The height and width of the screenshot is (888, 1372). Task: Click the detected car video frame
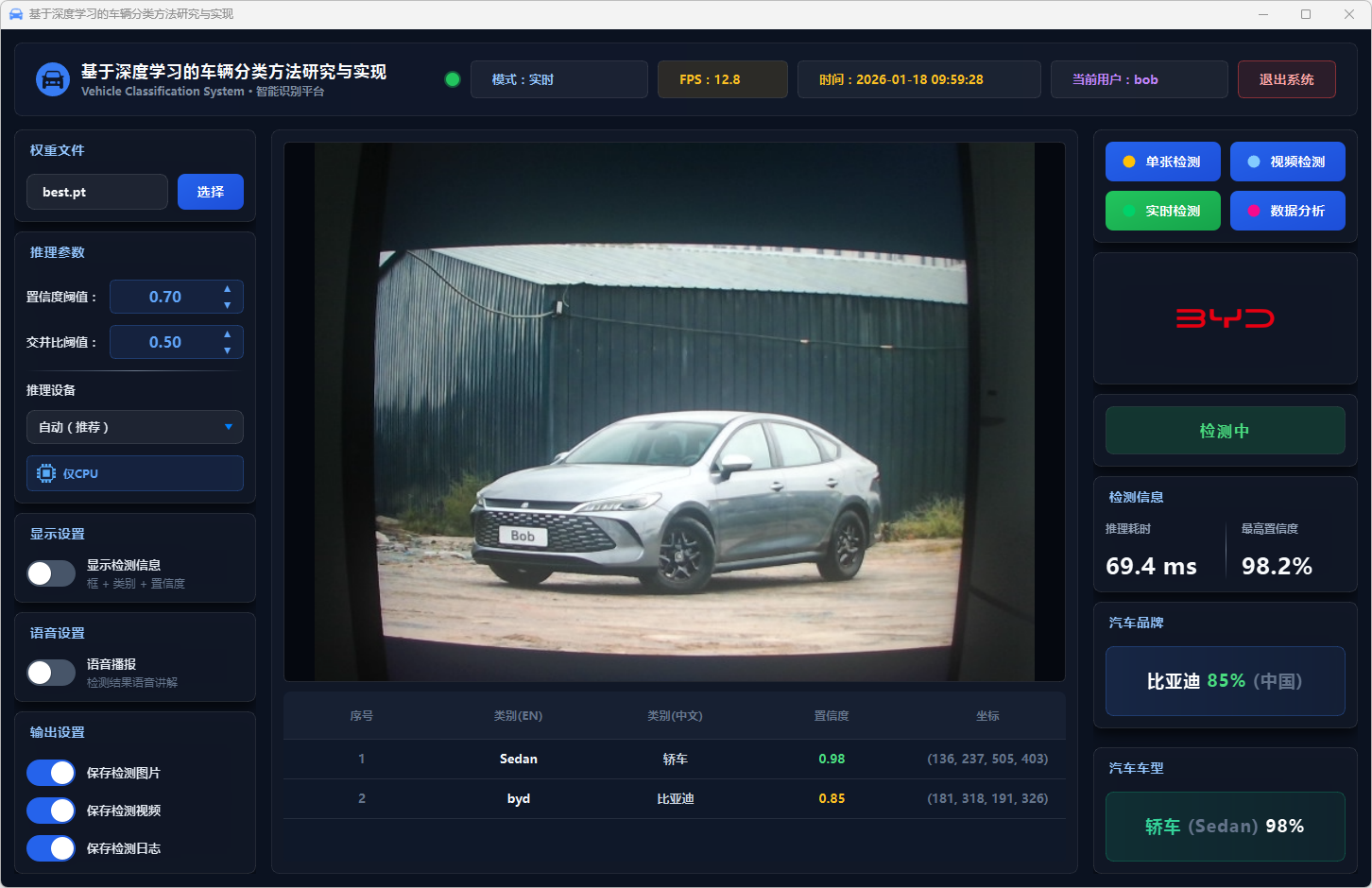(675, 412)
